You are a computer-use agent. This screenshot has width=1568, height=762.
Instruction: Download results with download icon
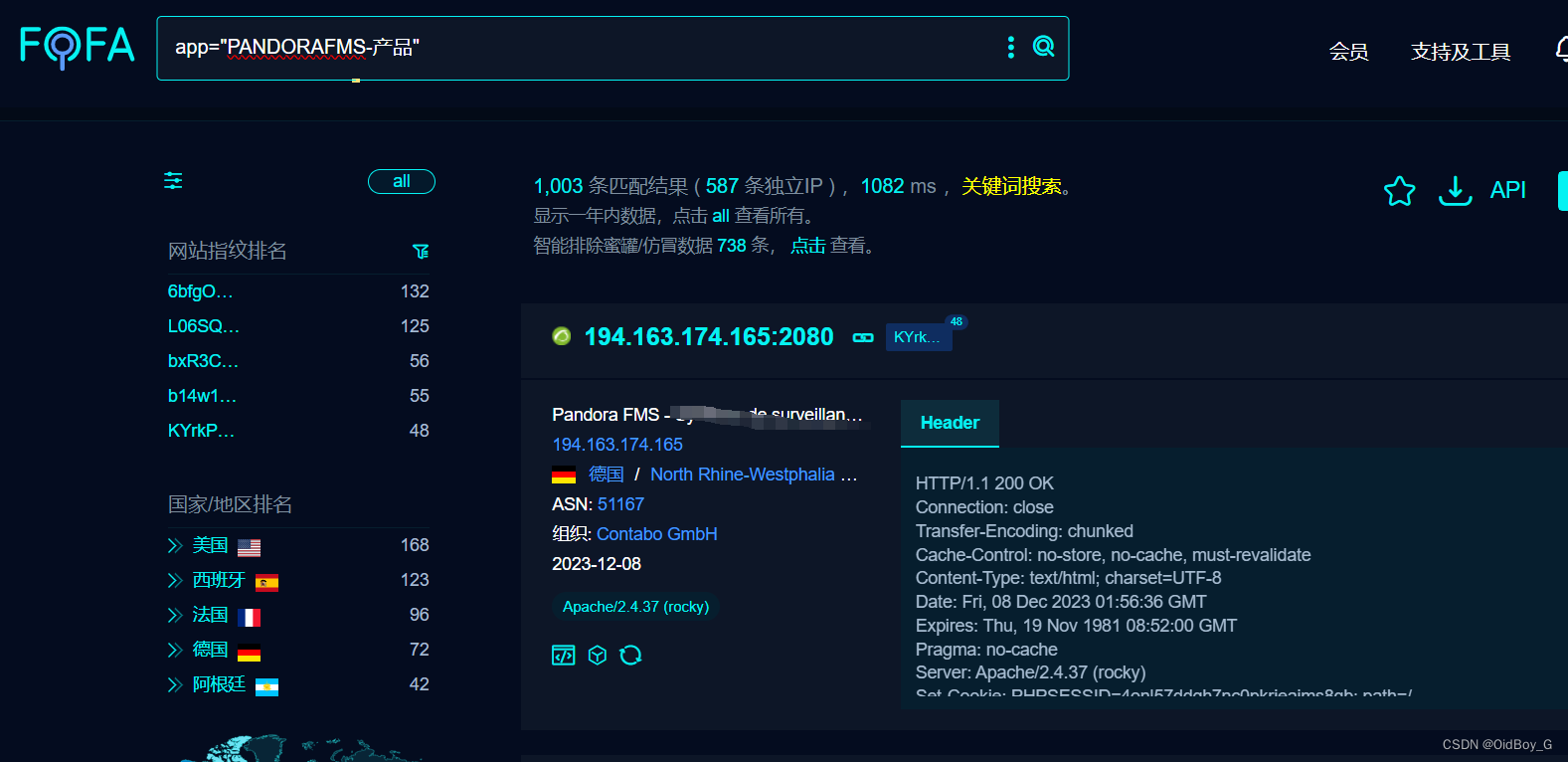click(1455, 190)
